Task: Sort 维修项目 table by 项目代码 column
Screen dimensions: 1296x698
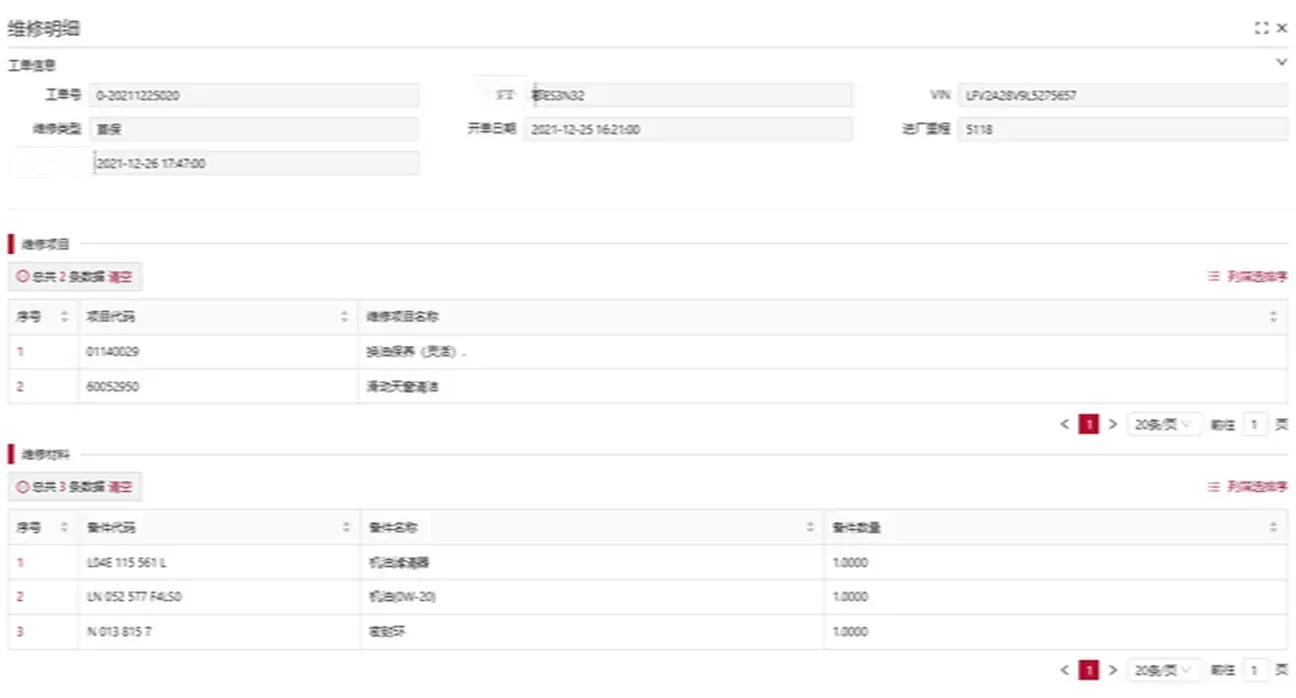Action: click(x=344, y=317)
